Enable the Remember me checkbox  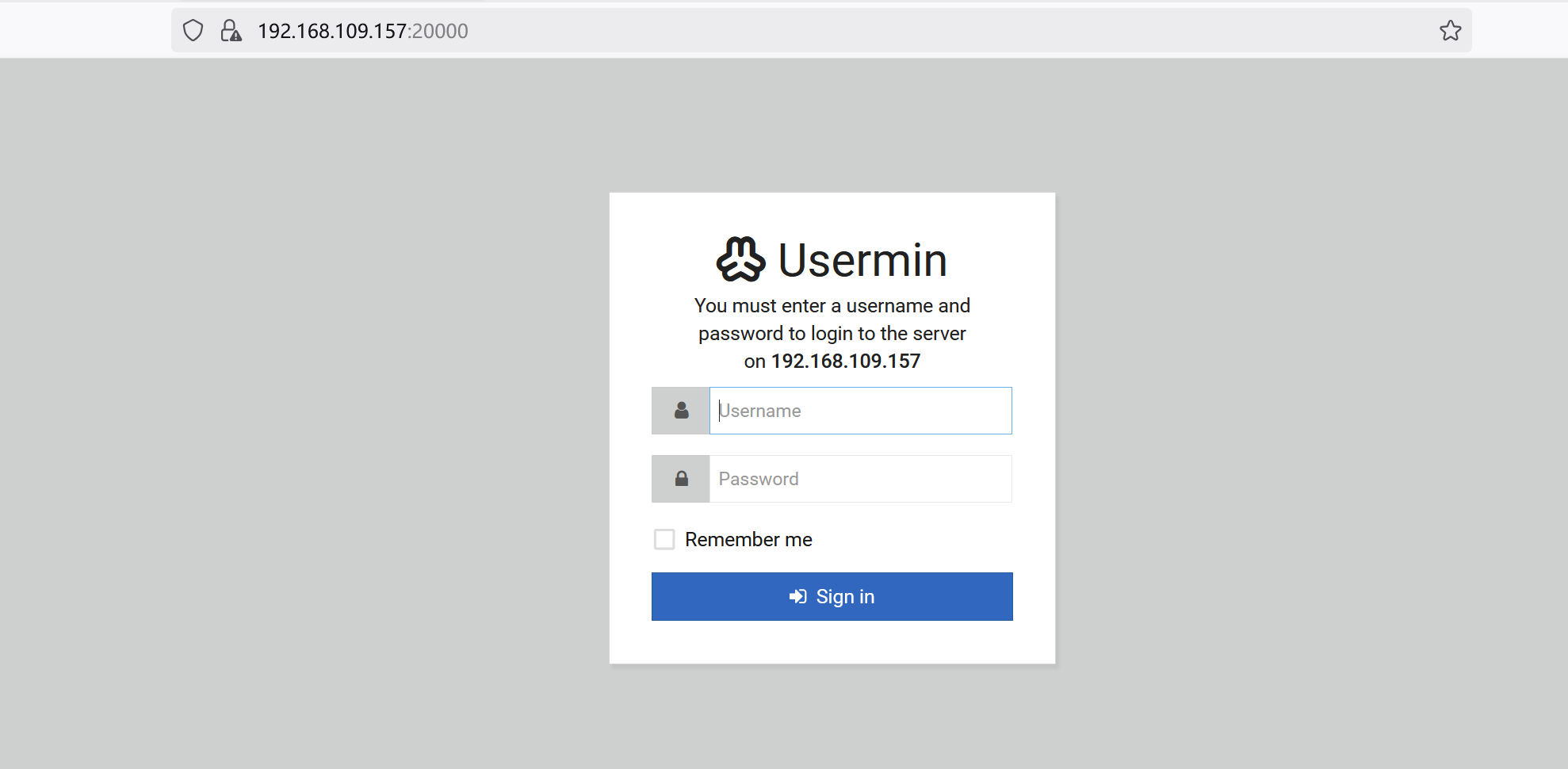pyautogui.click(x=664, y=540)
